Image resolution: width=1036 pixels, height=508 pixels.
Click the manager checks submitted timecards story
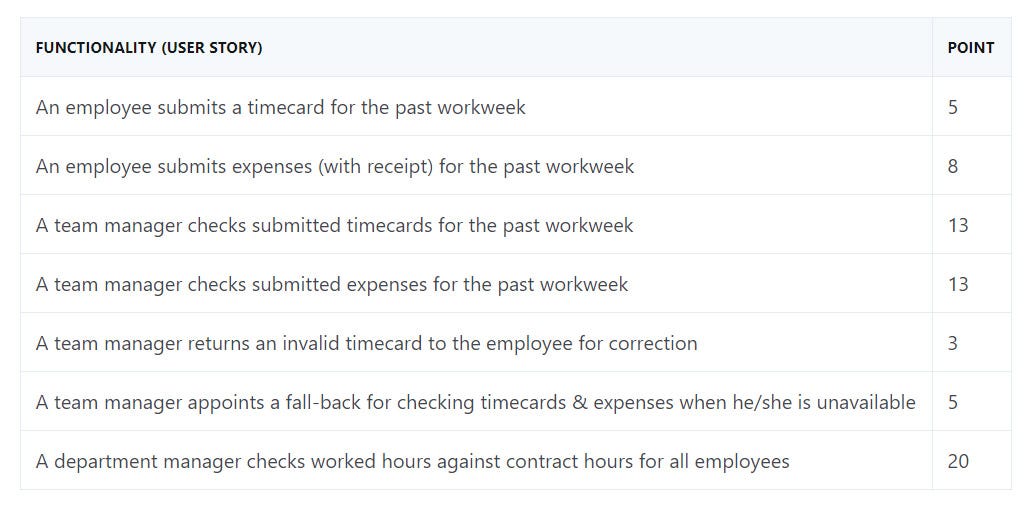pos(334,225)
